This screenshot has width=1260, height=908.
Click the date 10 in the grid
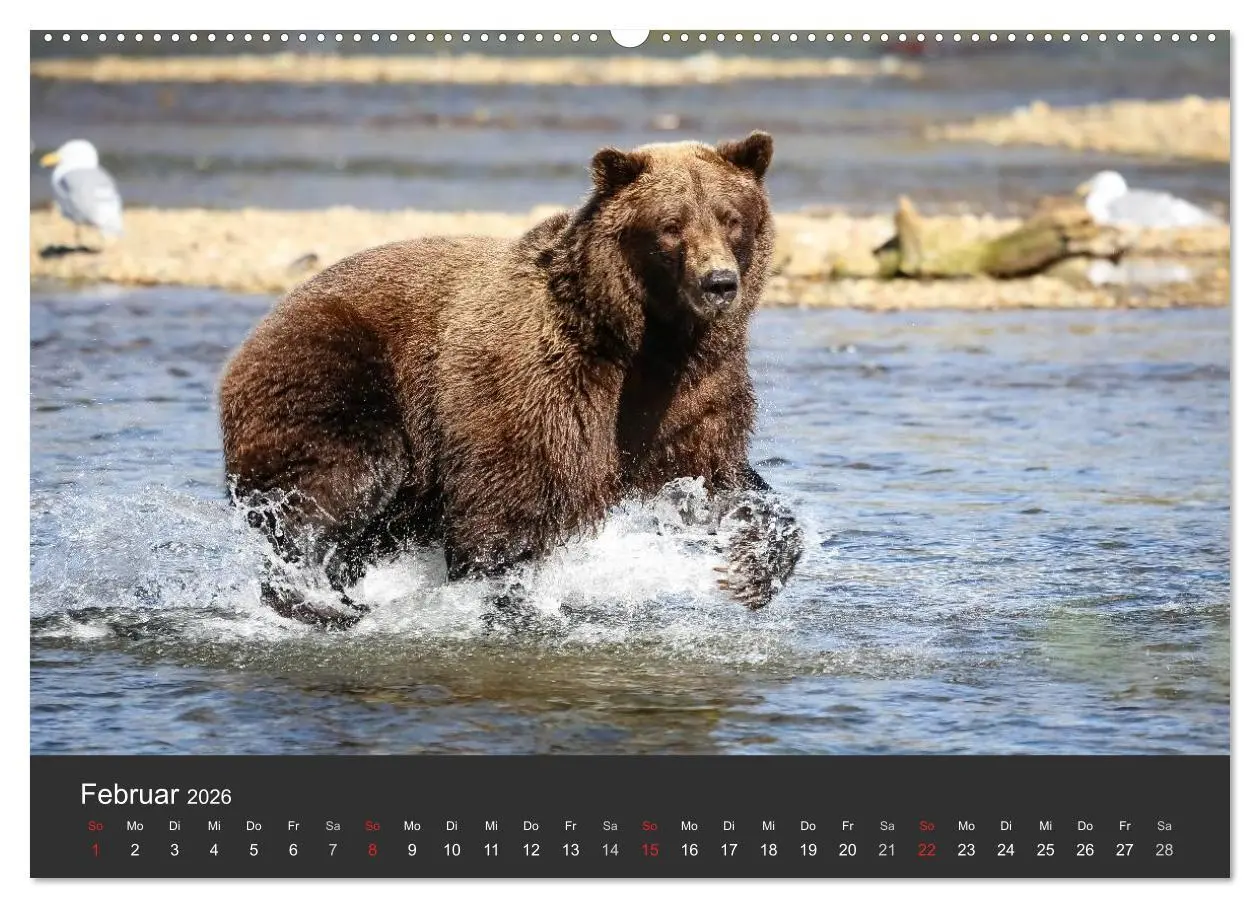[451, 849]
